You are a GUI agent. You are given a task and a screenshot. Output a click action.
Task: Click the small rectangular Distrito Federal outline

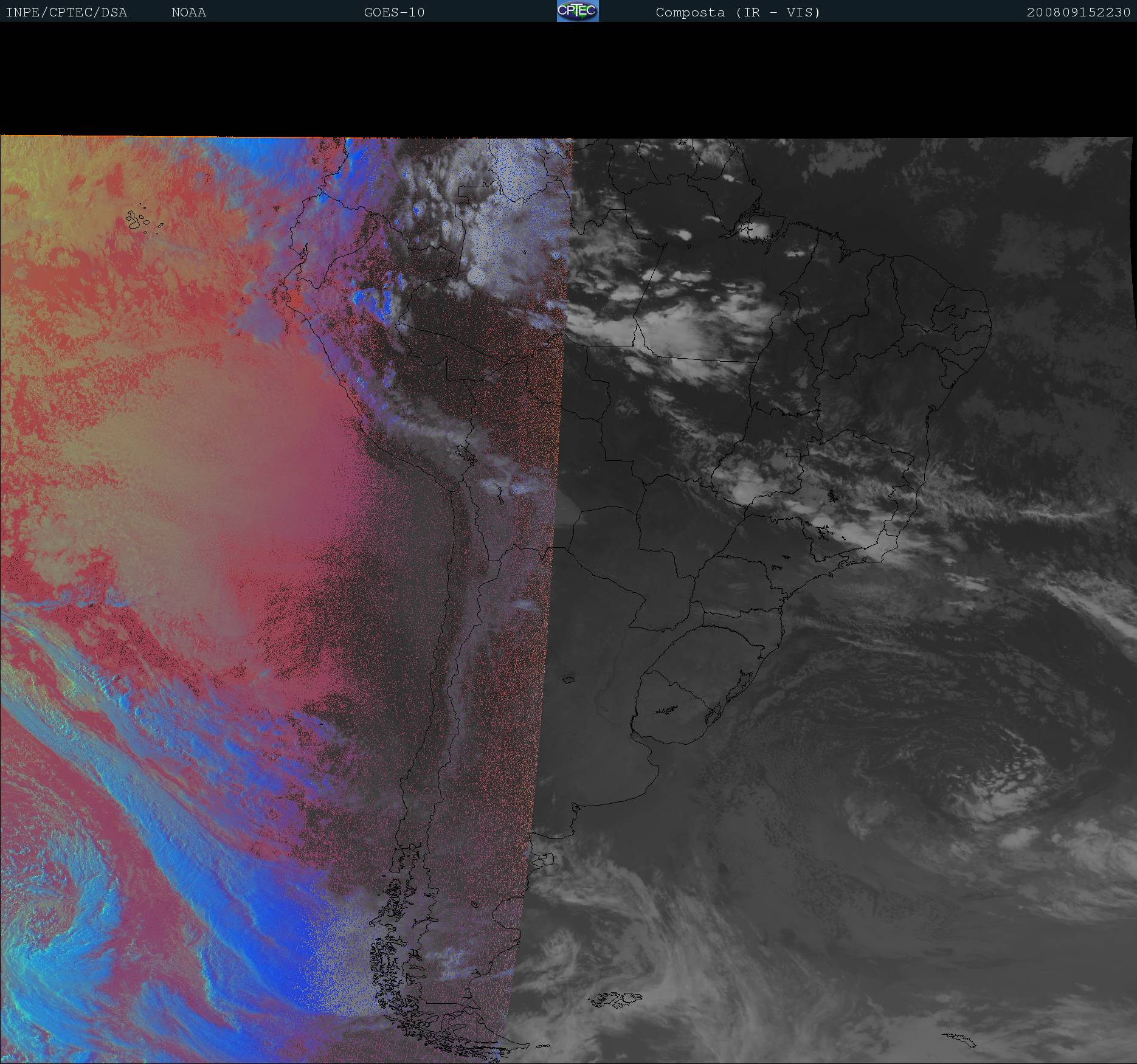(x=793, y=452)
